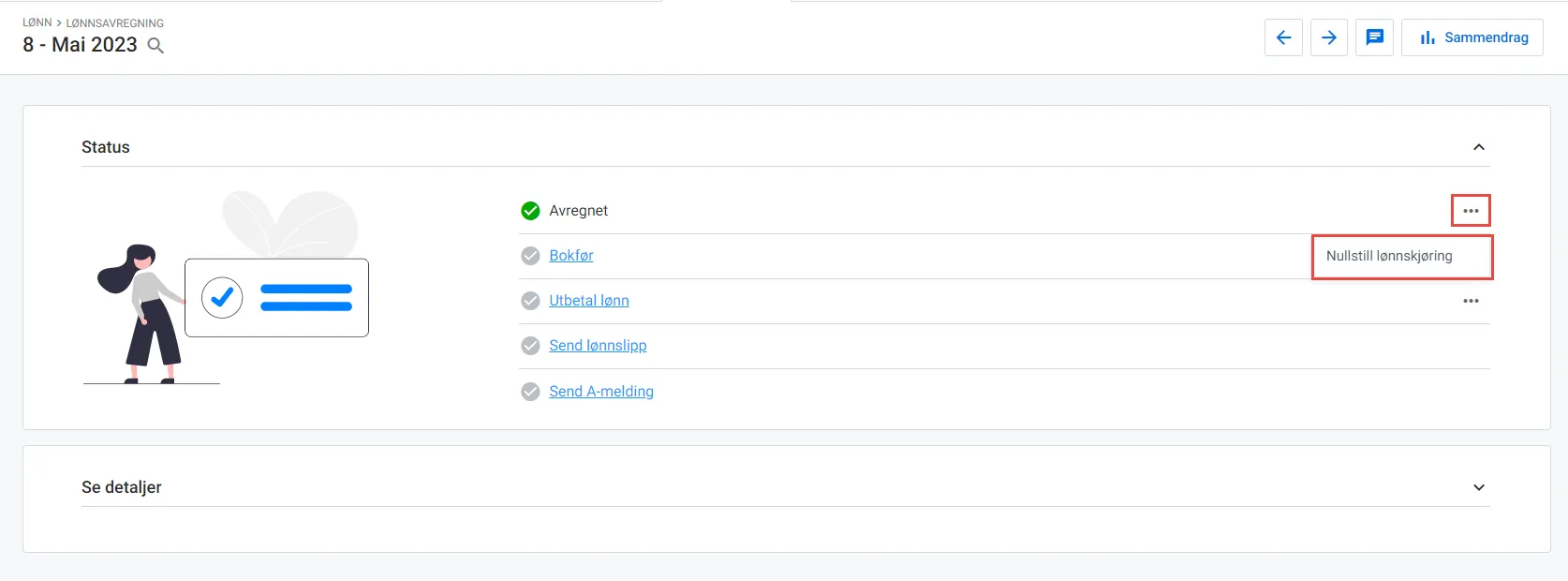Click the Se detaljer heading
The image size is (1568, 581).
[122, 487]
